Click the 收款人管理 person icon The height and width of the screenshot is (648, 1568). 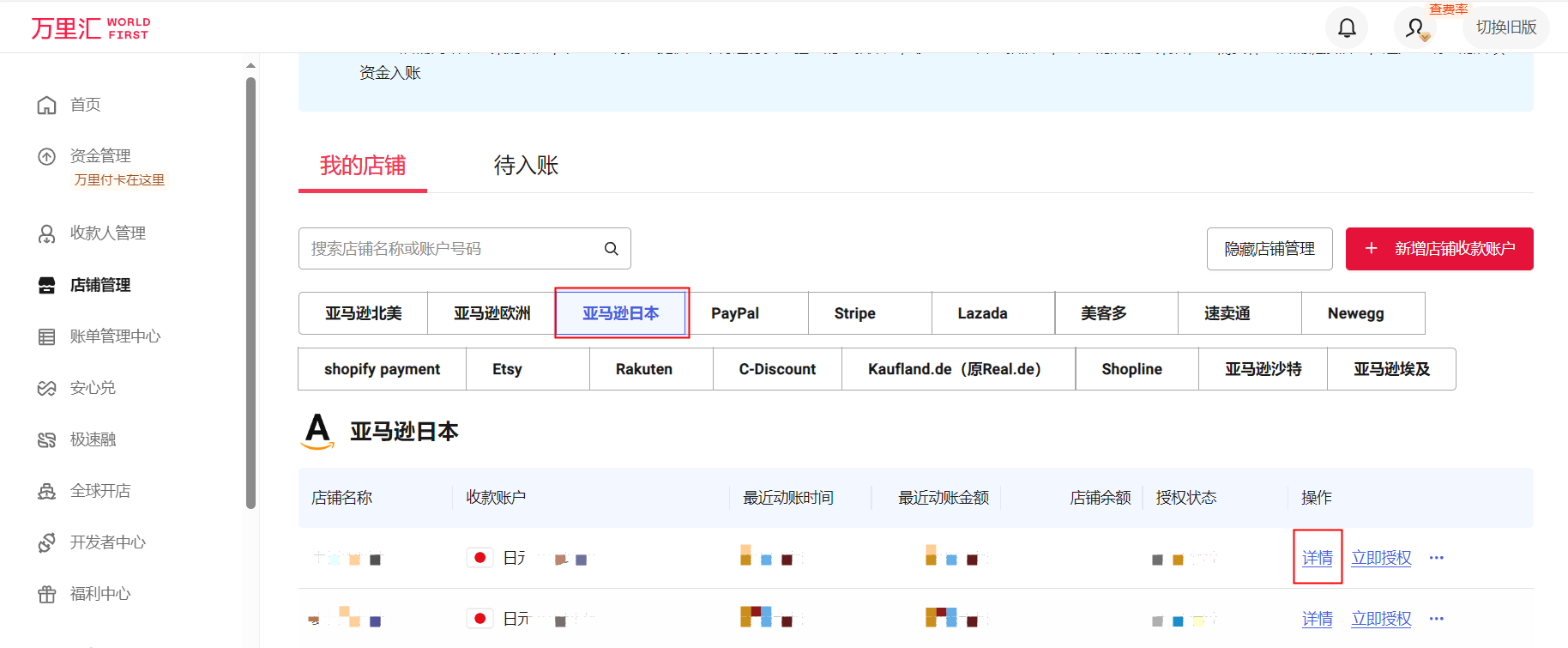[46, 233]
